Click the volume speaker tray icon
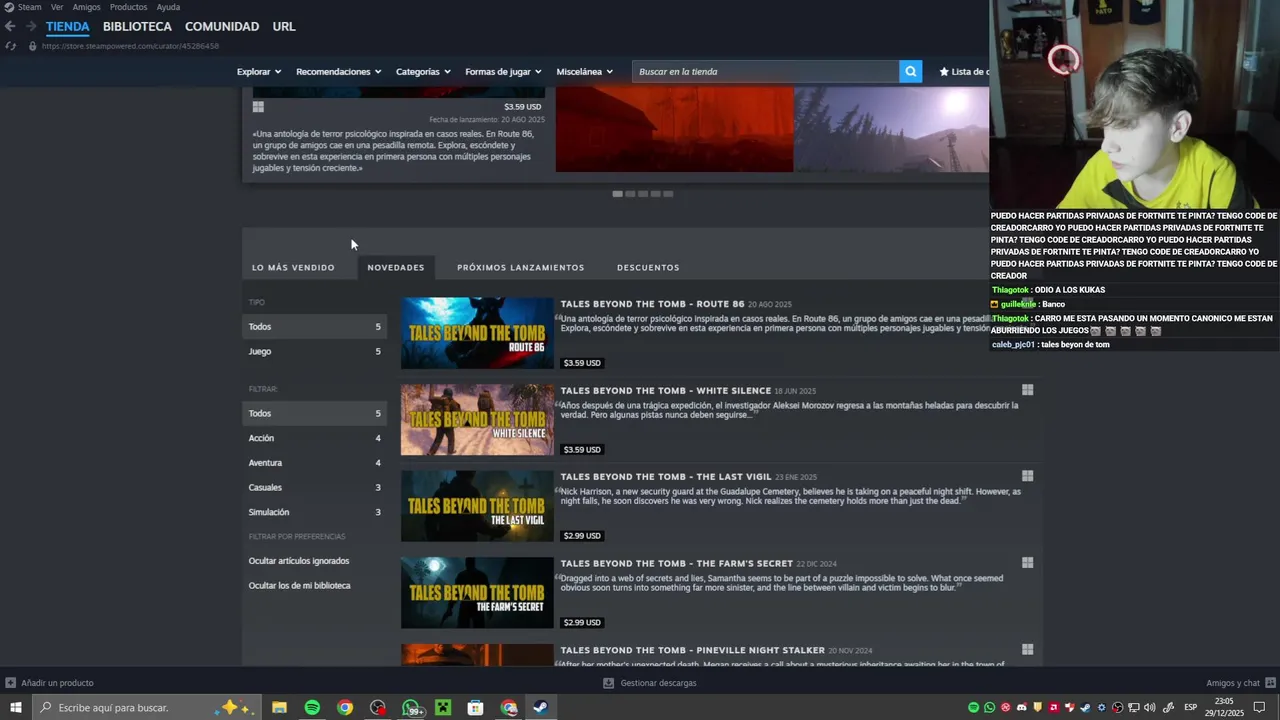 coord(1149,707)
